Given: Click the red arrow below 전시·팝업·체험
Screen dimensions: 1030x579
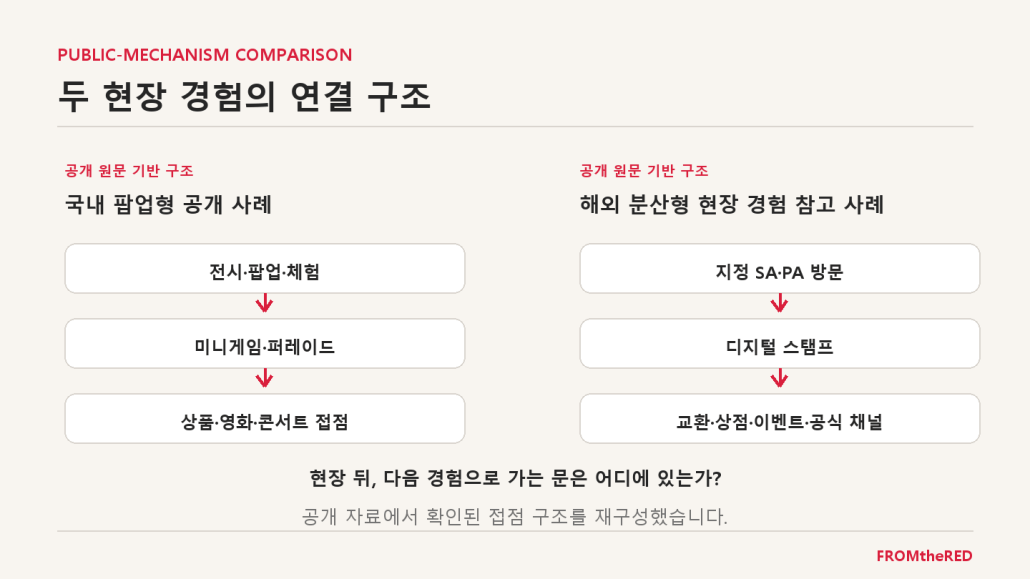Looking at the screenshot, I should (x=265, y=304).
